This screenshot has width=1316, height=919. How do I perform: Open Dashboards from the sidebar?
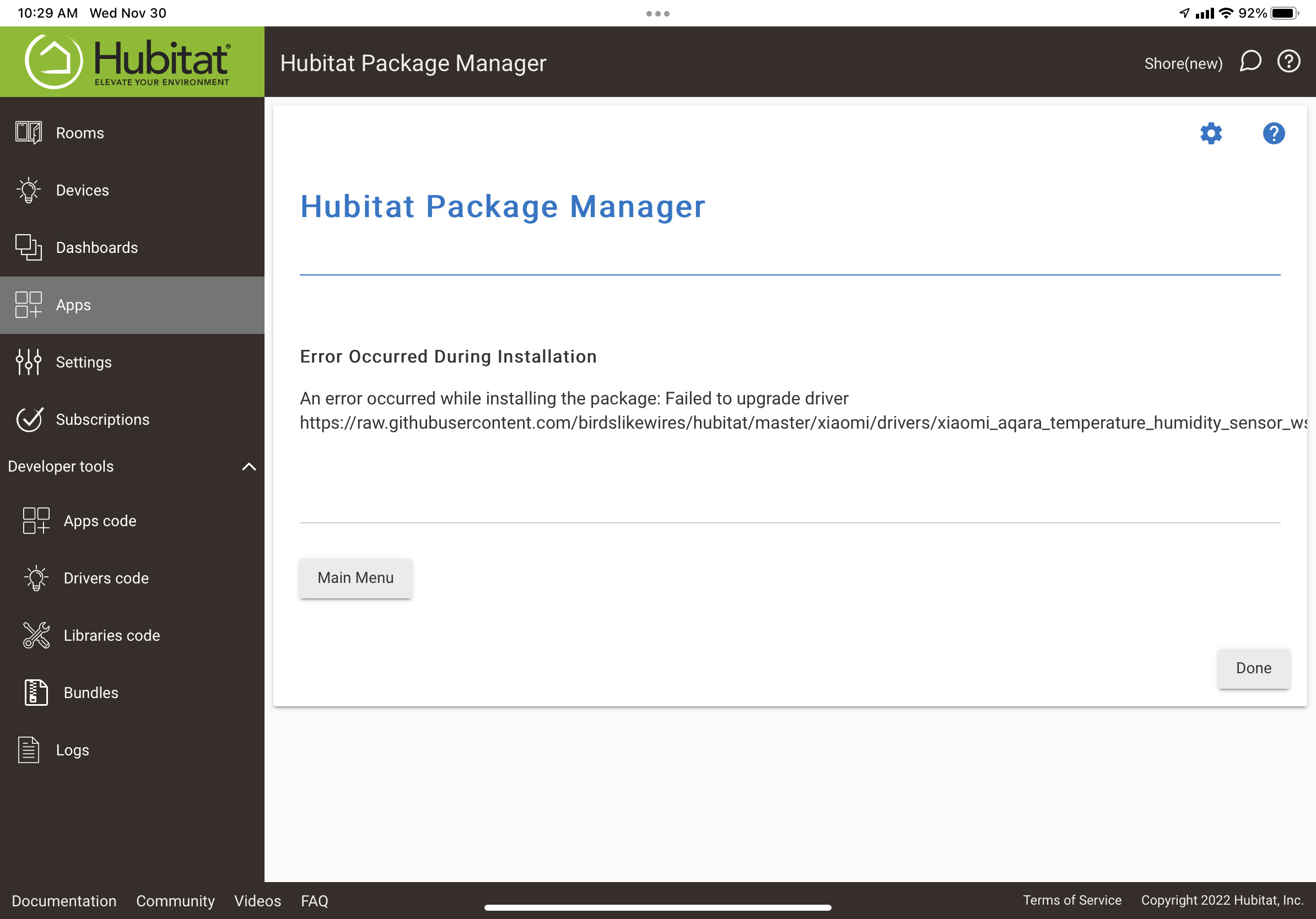click(96, 247)
